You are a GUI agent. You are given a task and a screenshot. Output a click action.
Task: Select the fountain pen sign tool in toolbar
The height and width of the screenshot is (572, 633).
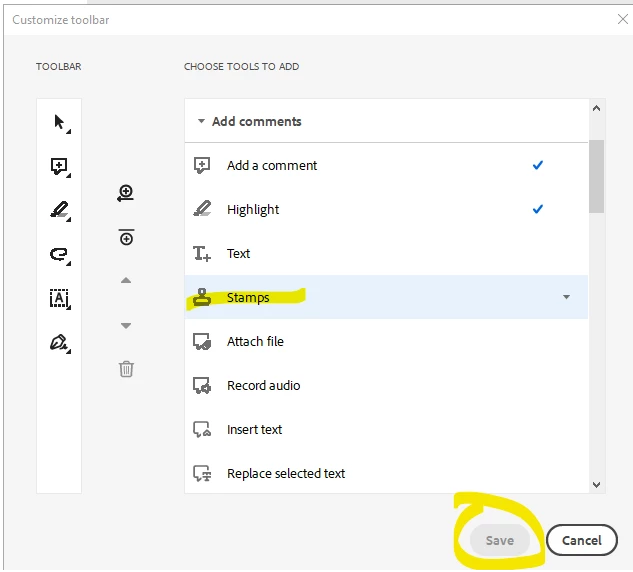60,343
